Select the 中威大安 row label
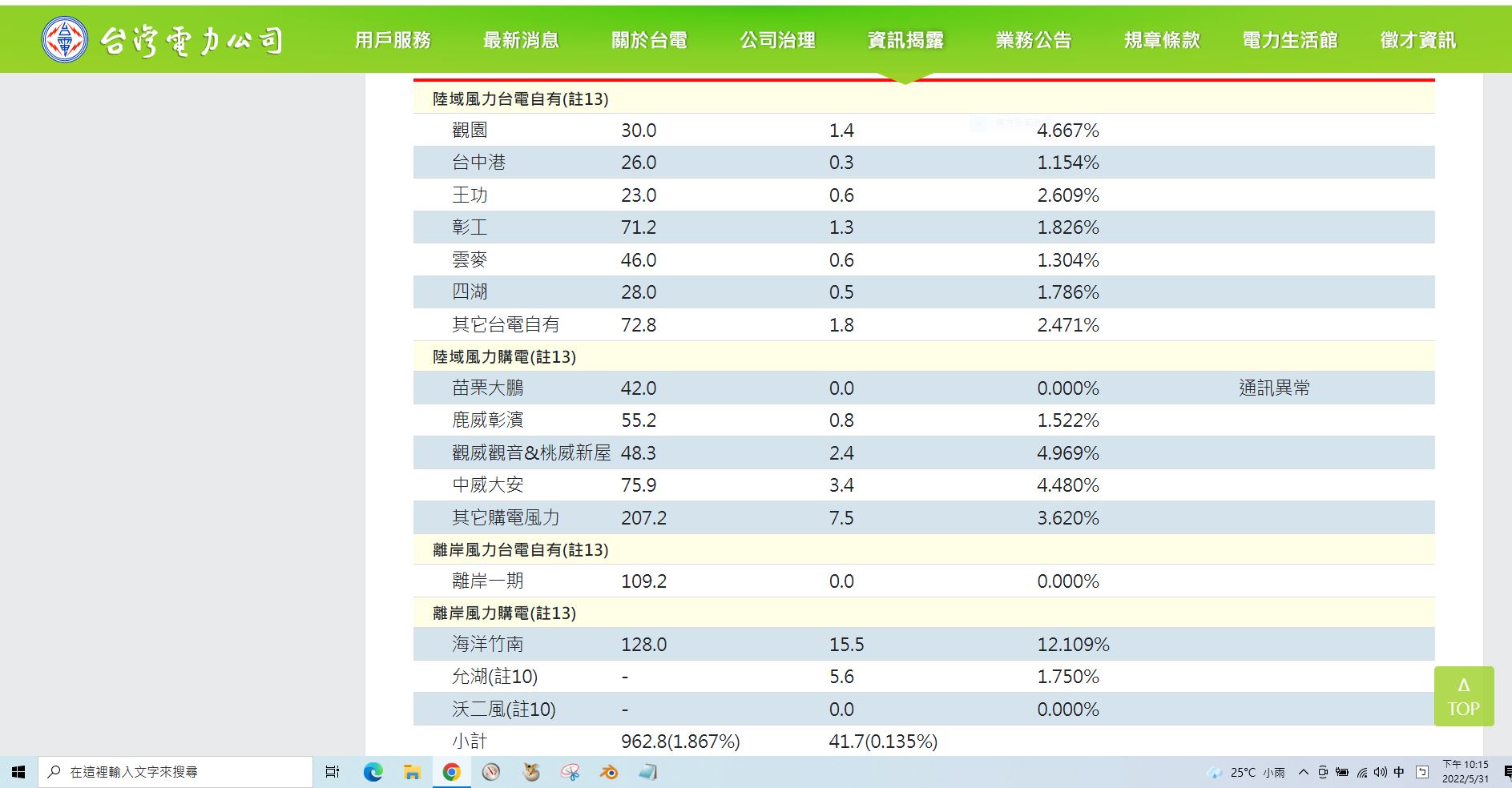The height and width of the screenshot is (788, 1512). point(488,484)
